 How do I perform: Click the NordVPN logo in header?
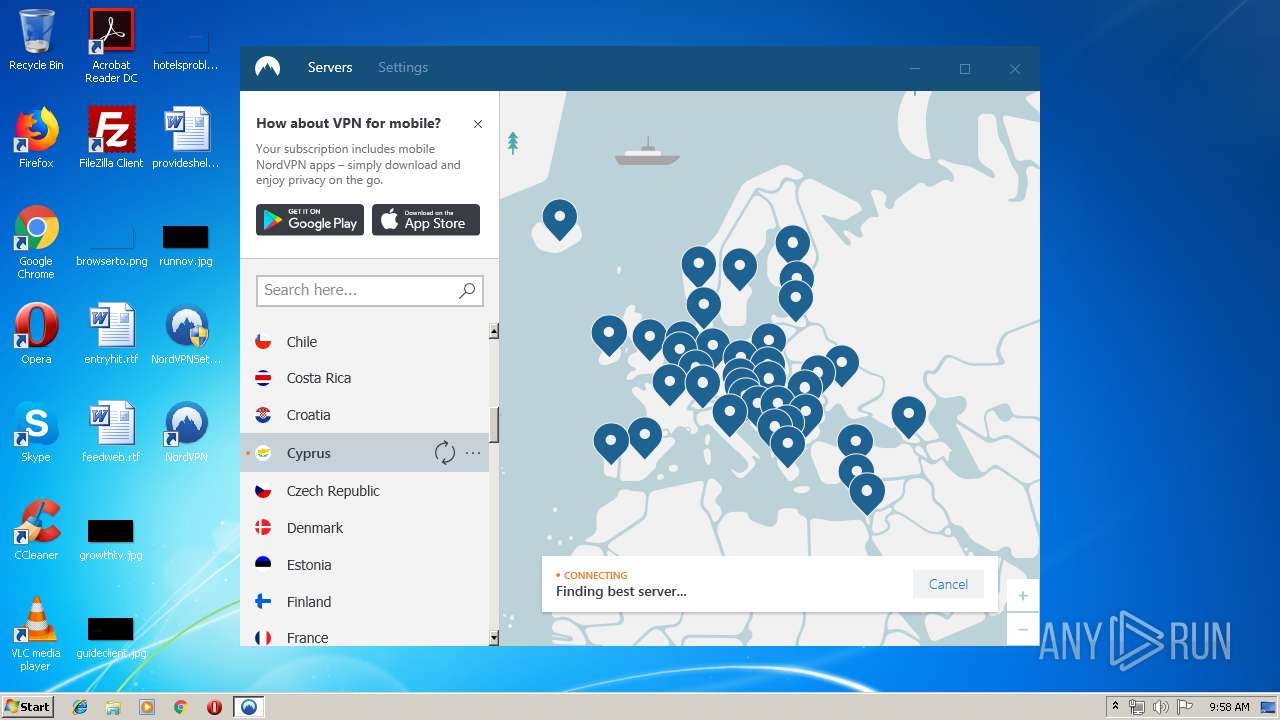coord(267,67)
